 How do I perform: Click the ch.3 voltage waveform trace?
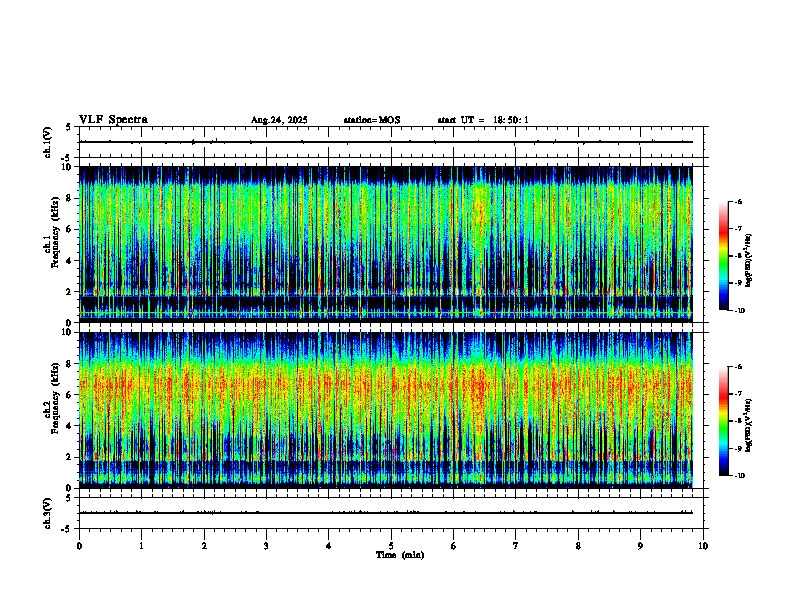point(386,513)
